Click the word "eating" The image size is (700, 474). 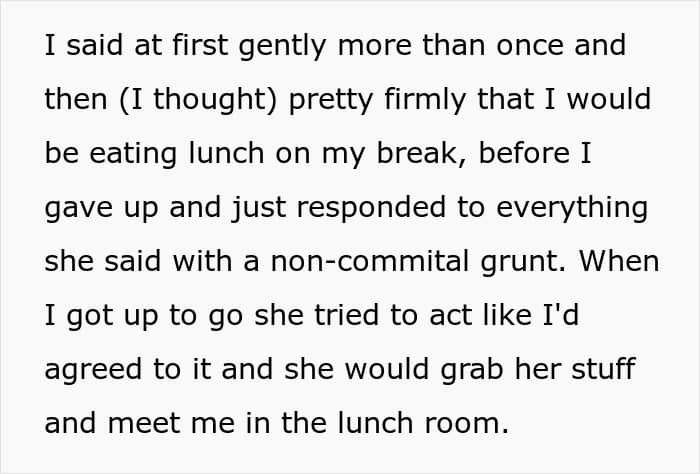coord(133,155)
